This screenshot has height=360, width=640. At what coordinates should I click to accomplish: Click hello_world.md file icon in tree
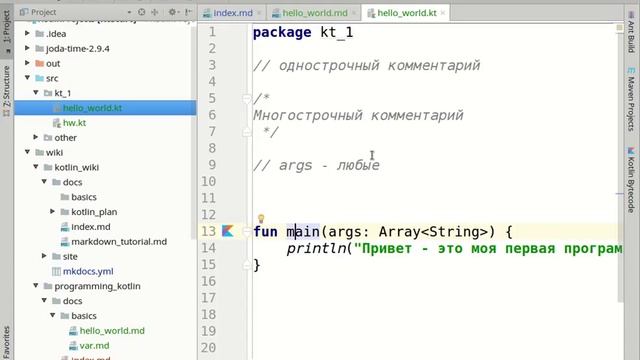pos(73,331)
